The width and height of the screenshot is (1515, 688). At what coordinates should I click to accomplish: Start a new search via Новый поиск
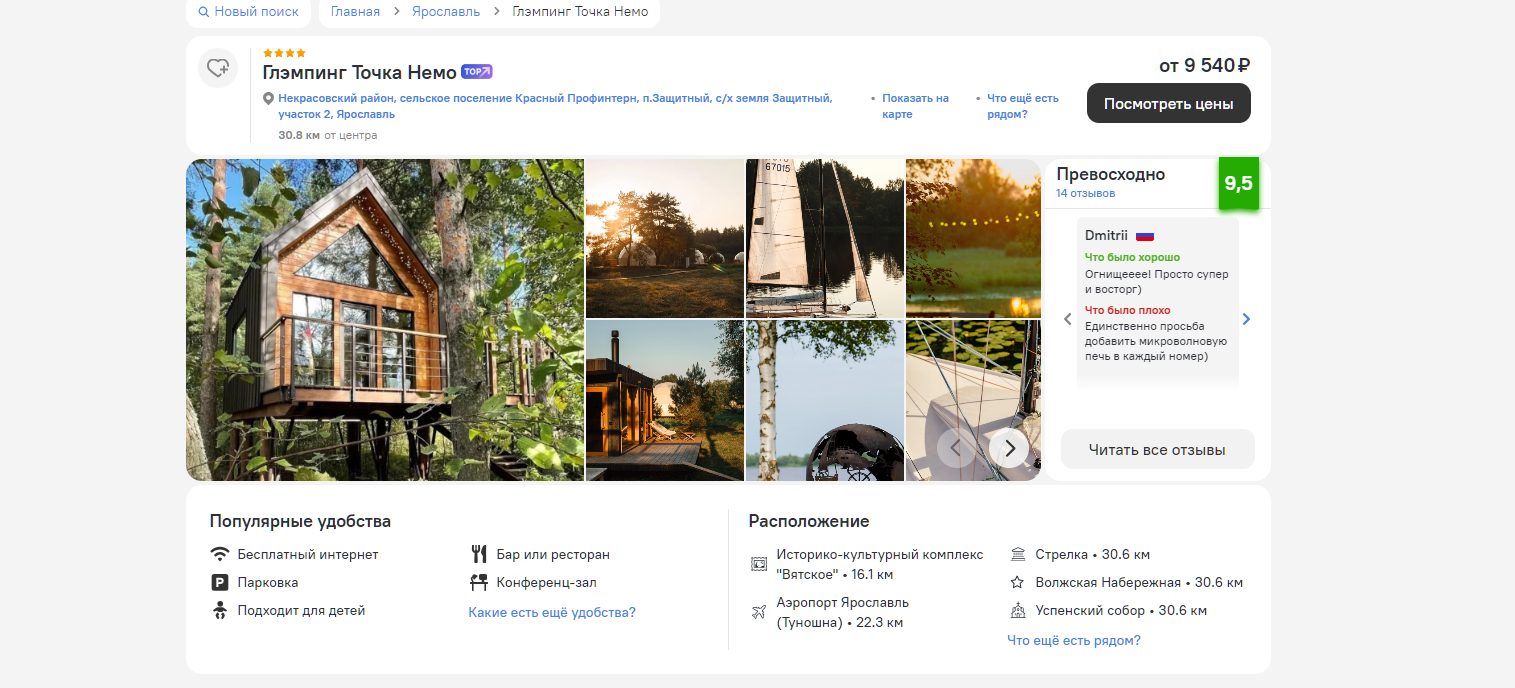249,12
